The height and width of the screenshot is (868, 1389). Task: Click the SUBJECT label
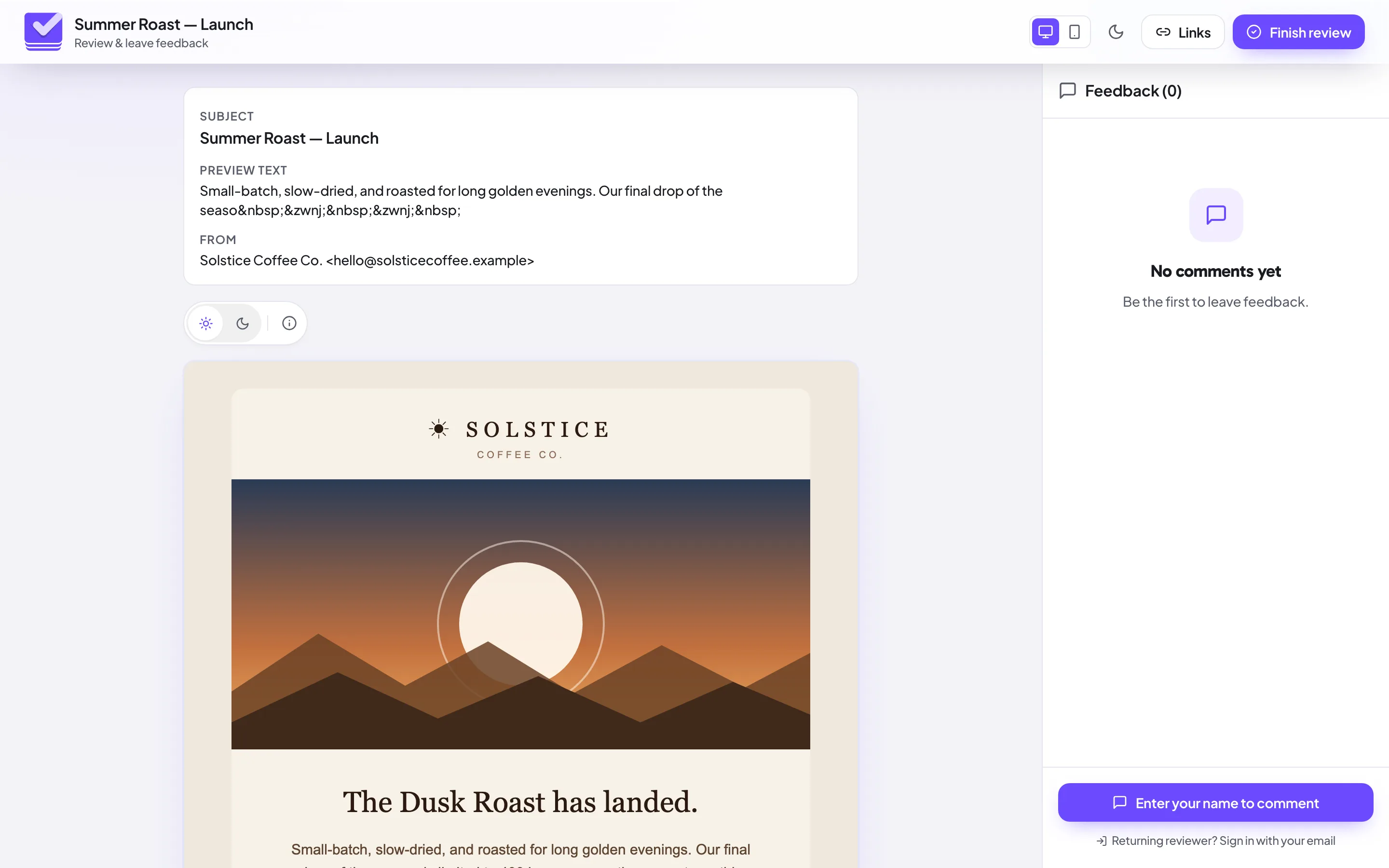pyautogui.click(x=227, y=117)
